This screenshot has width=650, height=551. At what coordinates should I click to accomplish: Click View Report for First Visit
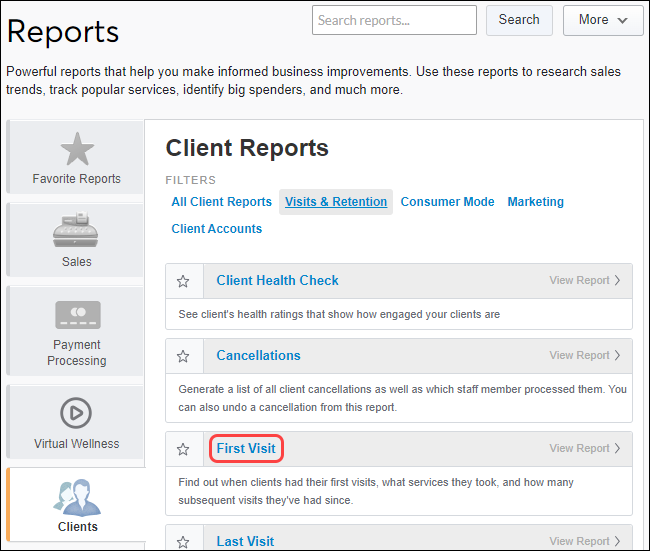585,448
